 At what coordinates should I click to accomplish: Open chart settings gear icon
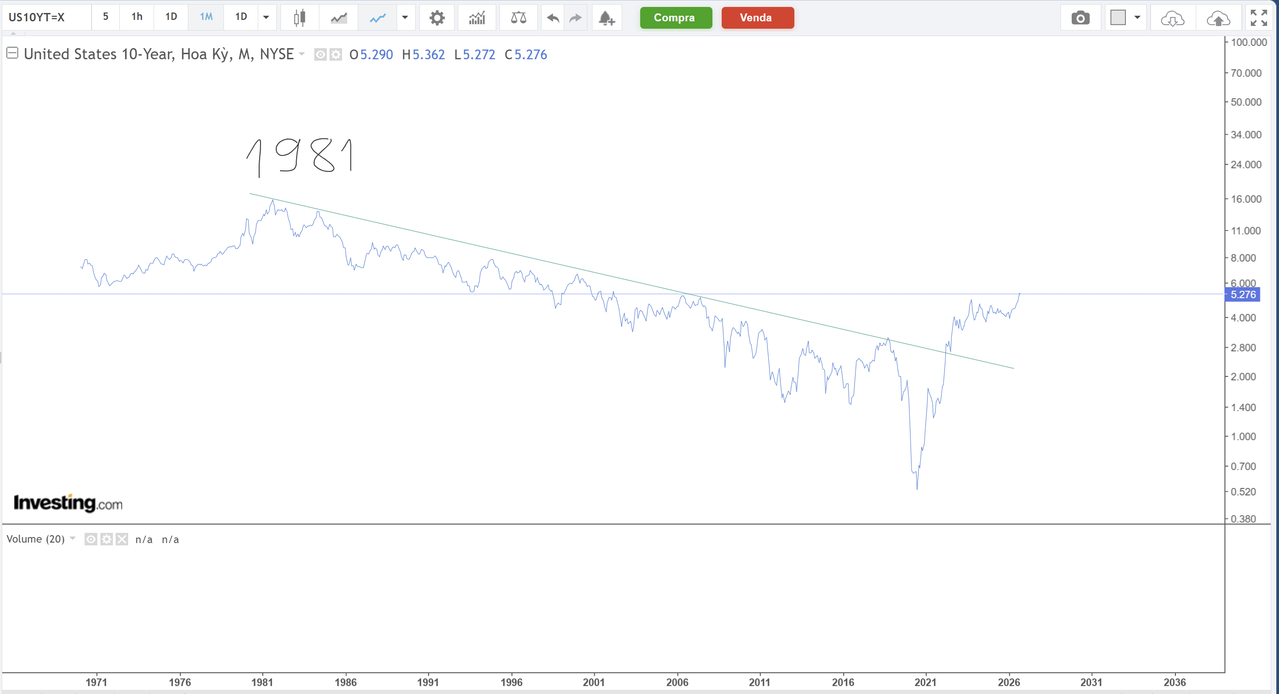(437, 18)
